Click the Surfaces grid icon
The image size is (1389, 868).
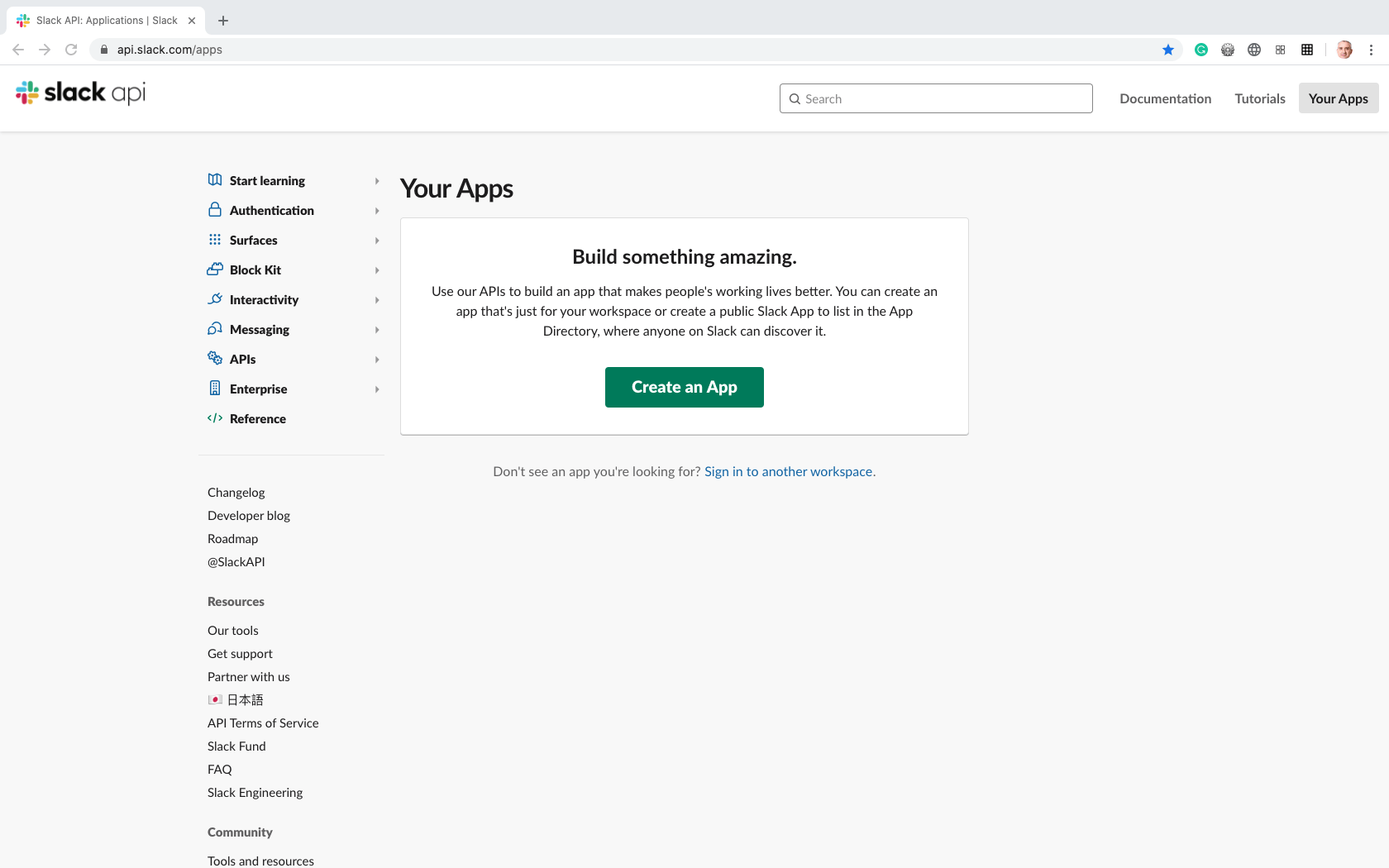[215, 240]
